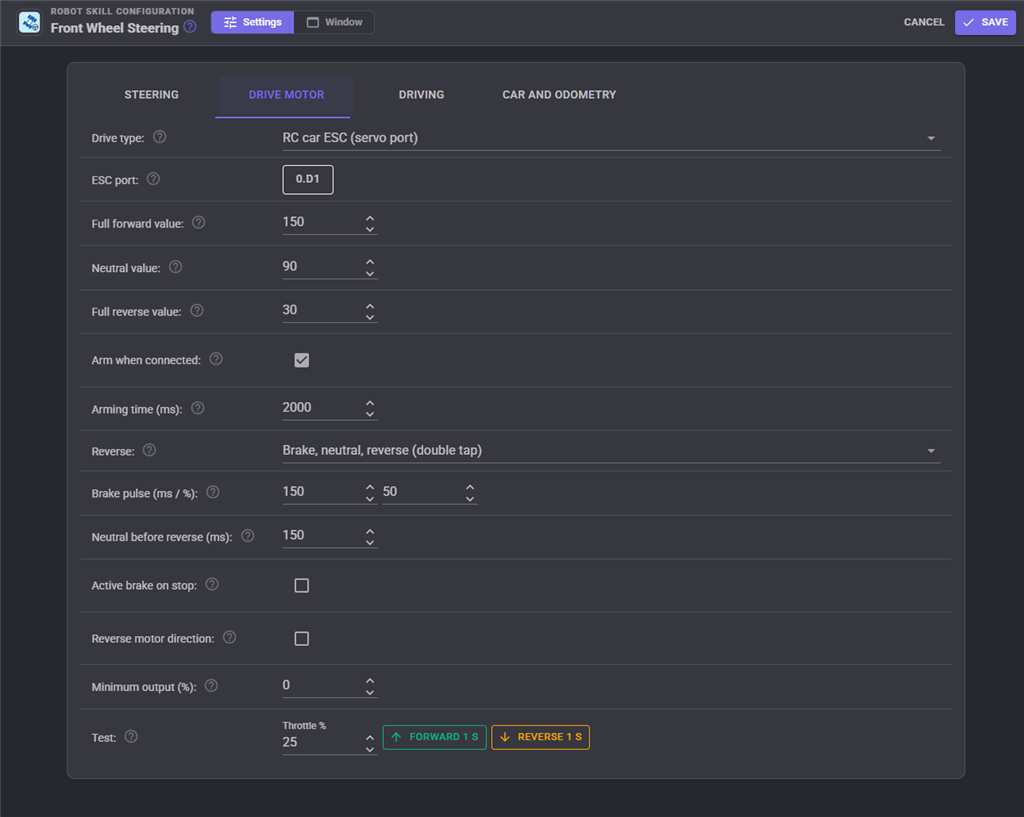Show help for the Test row
The image size is (1024, 817).
pyautogui.click(x=131, y=737)
